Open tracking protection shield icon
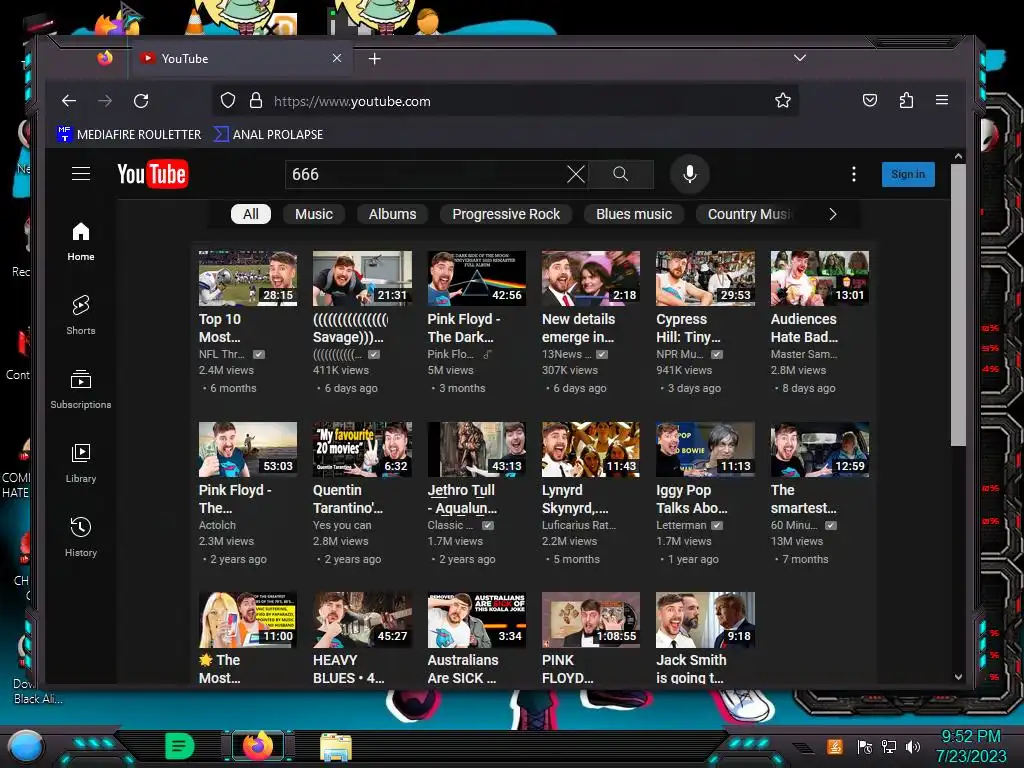 coord(227,101)
